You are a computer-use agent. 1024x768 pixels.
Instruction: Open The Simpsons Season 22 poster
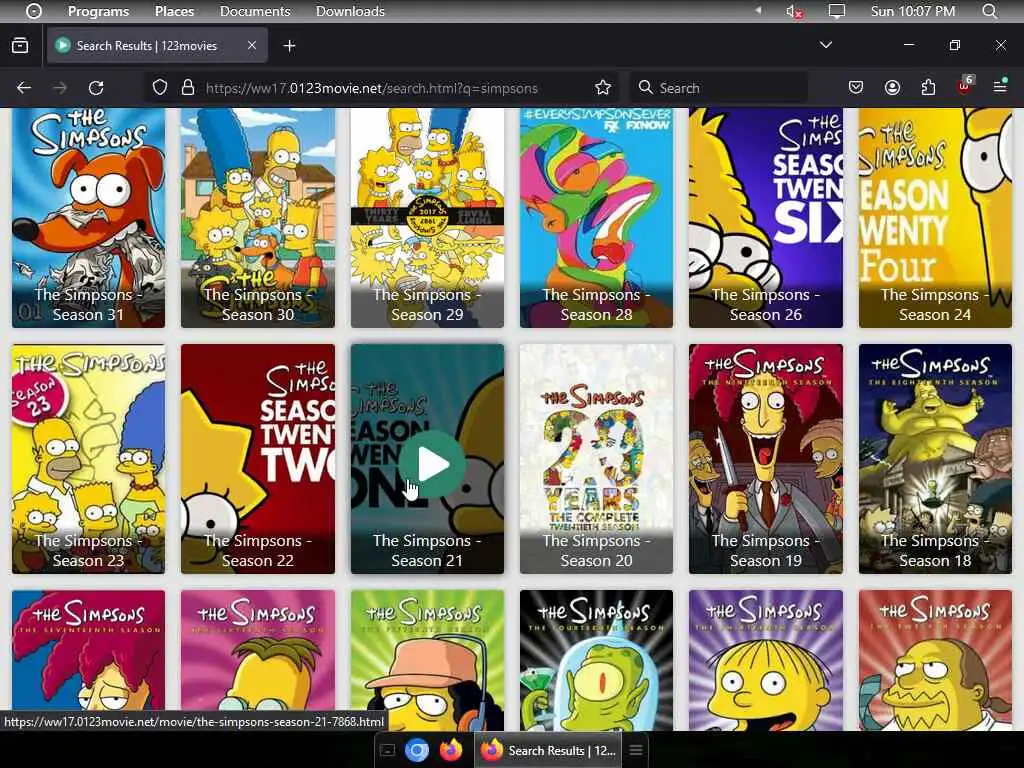click(x=257, y=459)
